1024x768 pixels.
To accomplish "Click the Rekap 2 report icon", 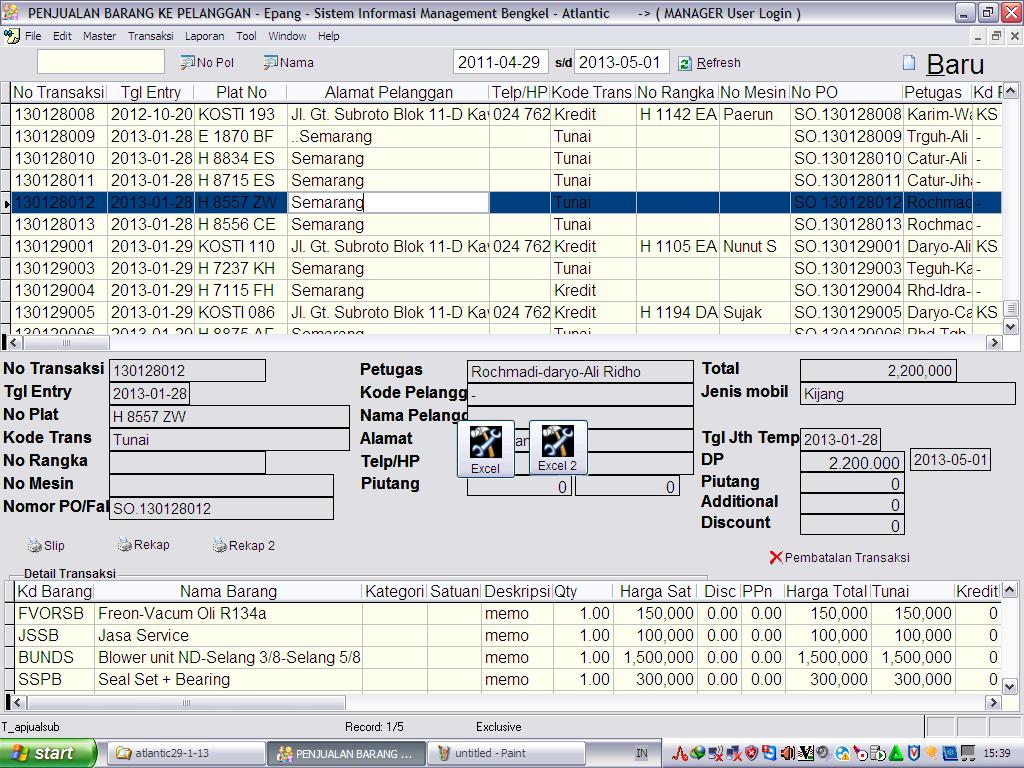I will pyautogui.click(x=219, y=546).
